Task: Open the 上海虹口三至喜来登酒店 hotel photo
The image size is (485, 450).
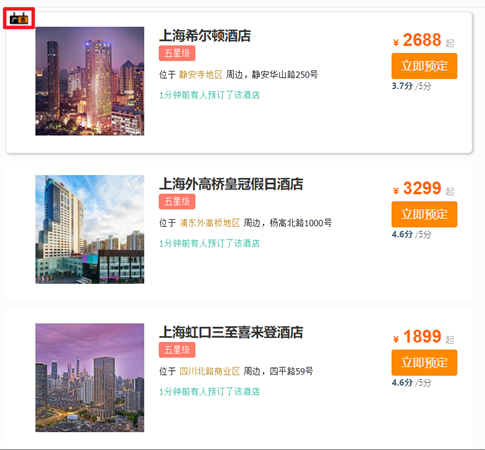Action: tap(90, 378)
